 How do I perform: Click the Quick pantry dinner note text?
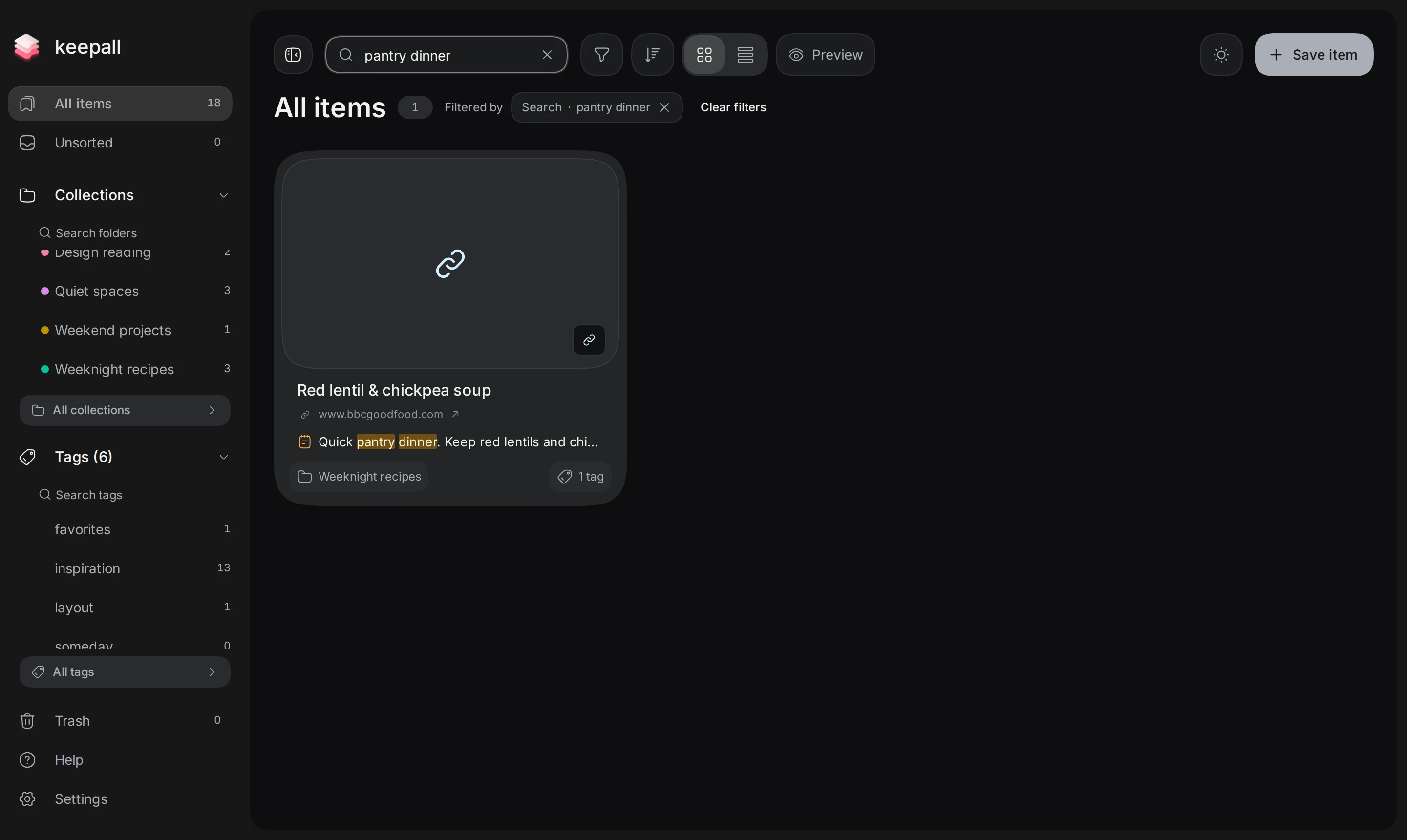pyautogui.click(x=457, y=442)
